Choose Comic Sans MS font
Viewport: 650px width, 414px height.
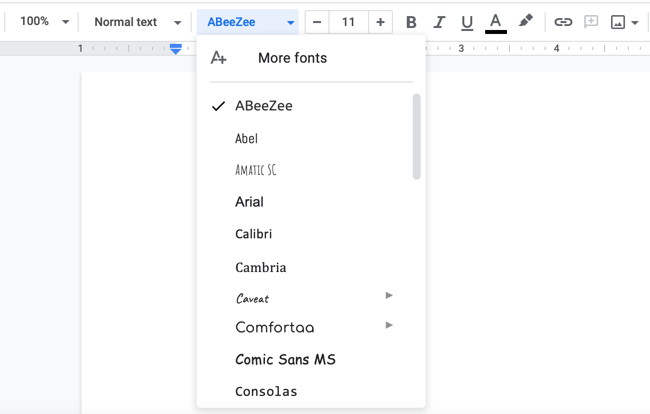click(285, 360)
